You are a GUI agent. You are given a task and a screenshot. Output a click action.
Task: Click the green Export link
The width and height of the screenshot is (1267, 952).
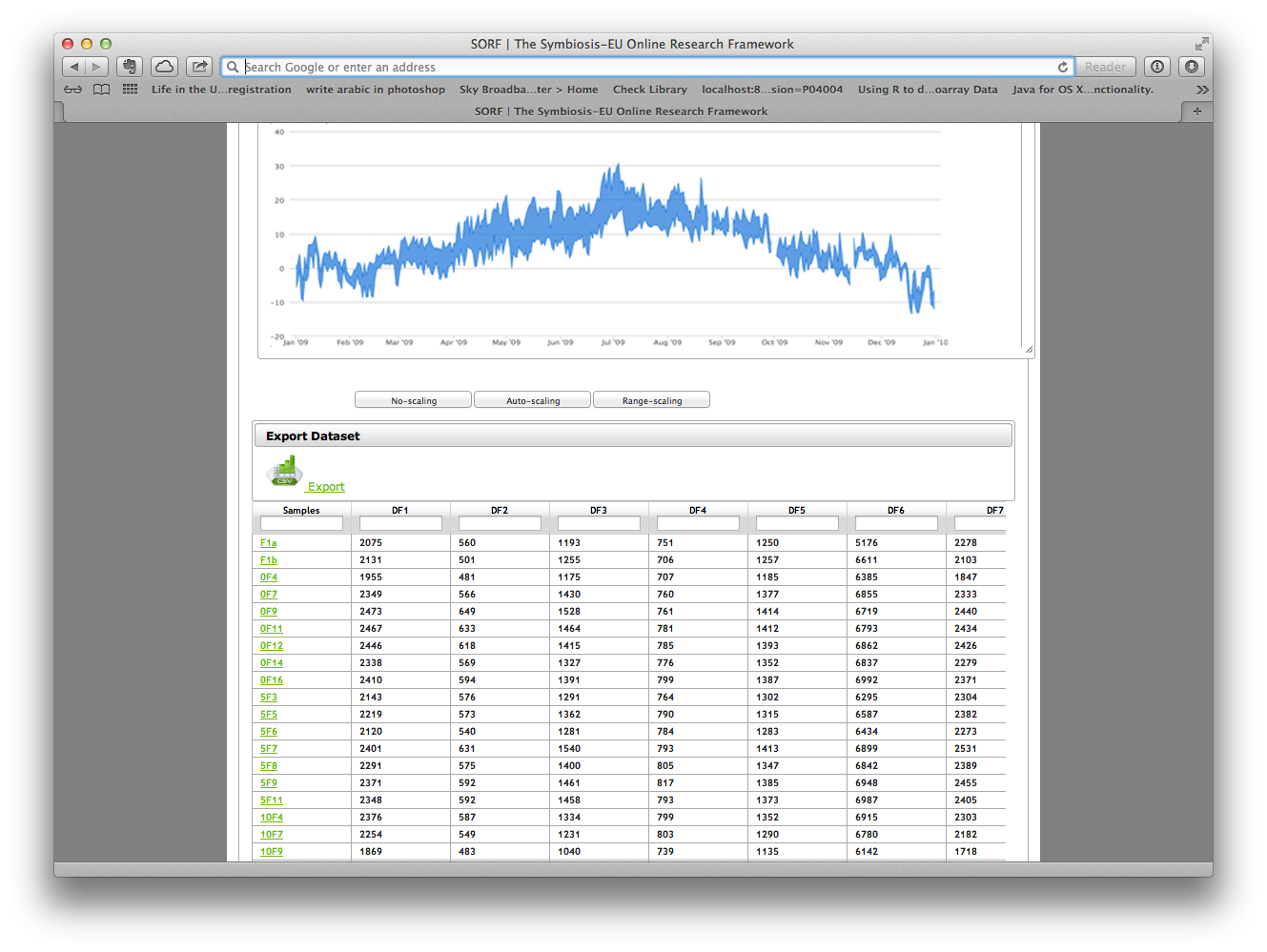pos(325,487)
